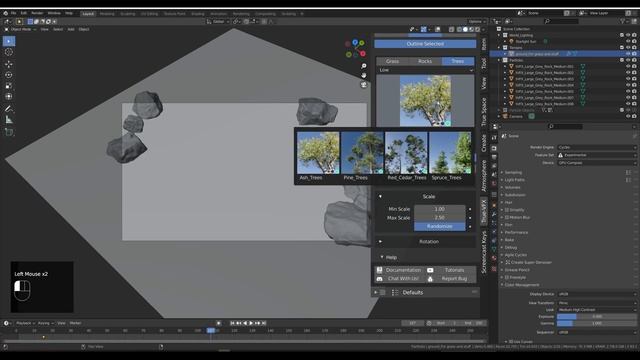640x360 pixels.
Task: Select the Measure tool
Action: [9, 120]
